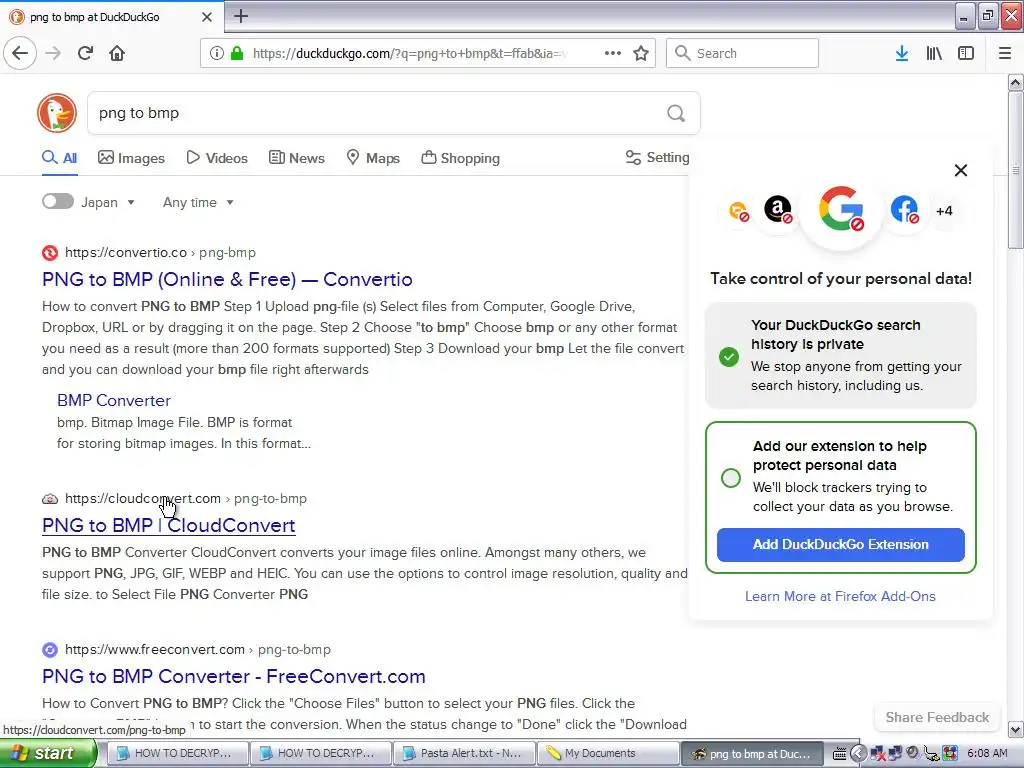Click the forward navigation arrow
The image size is (1024, 768).
(x=53, y=53)
